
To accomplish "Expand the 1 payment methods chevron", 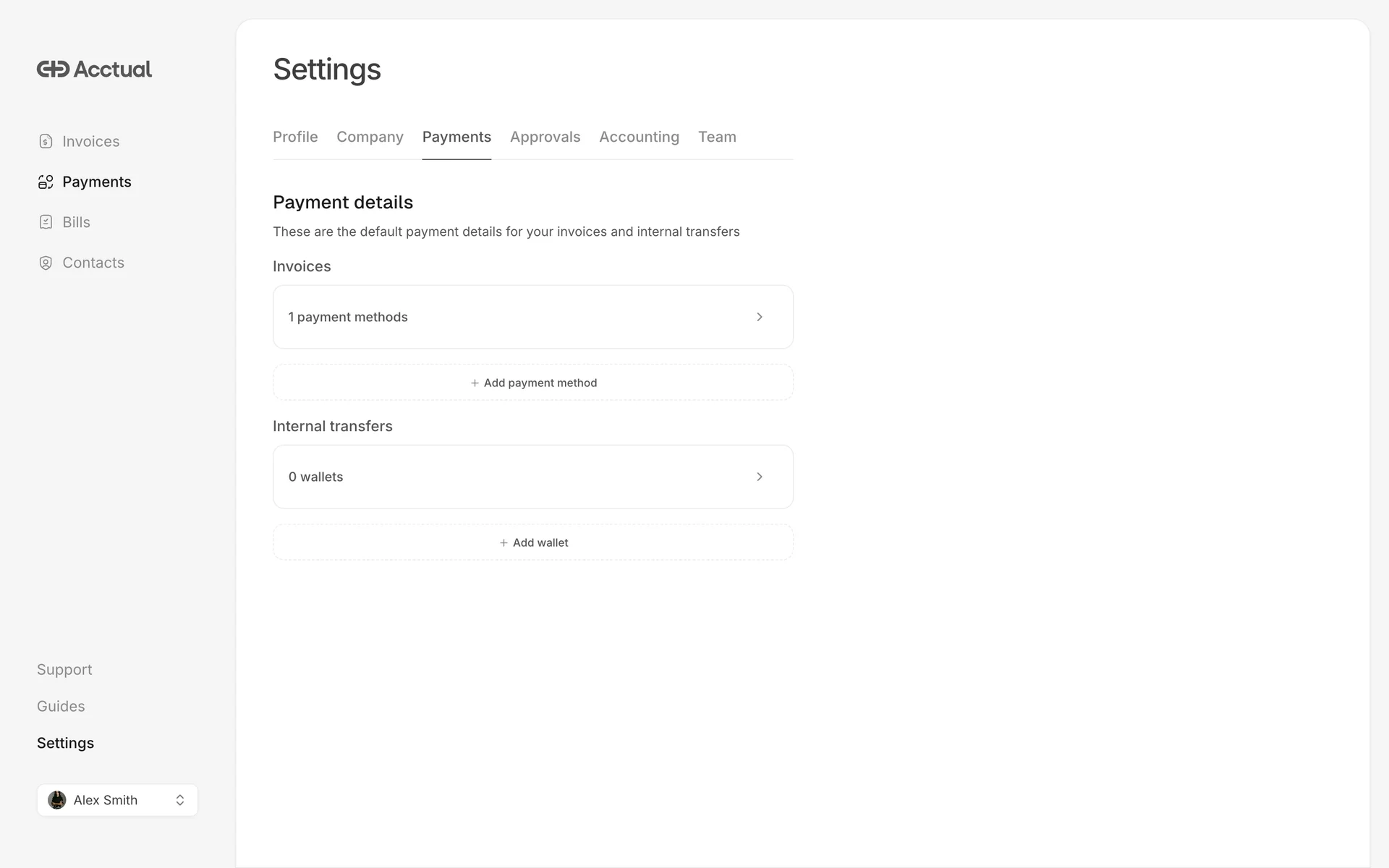I will click(760, 318).
